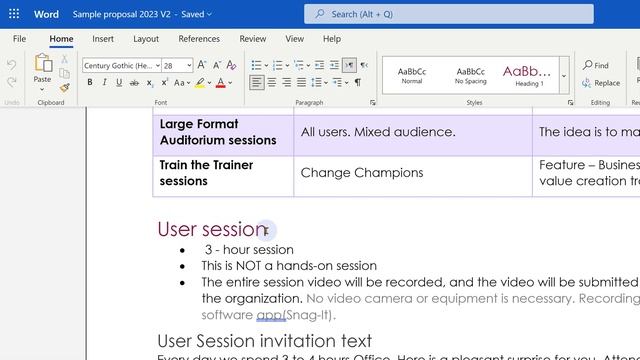
Task: Increase paragraph indent
Action: pos(334,65)
